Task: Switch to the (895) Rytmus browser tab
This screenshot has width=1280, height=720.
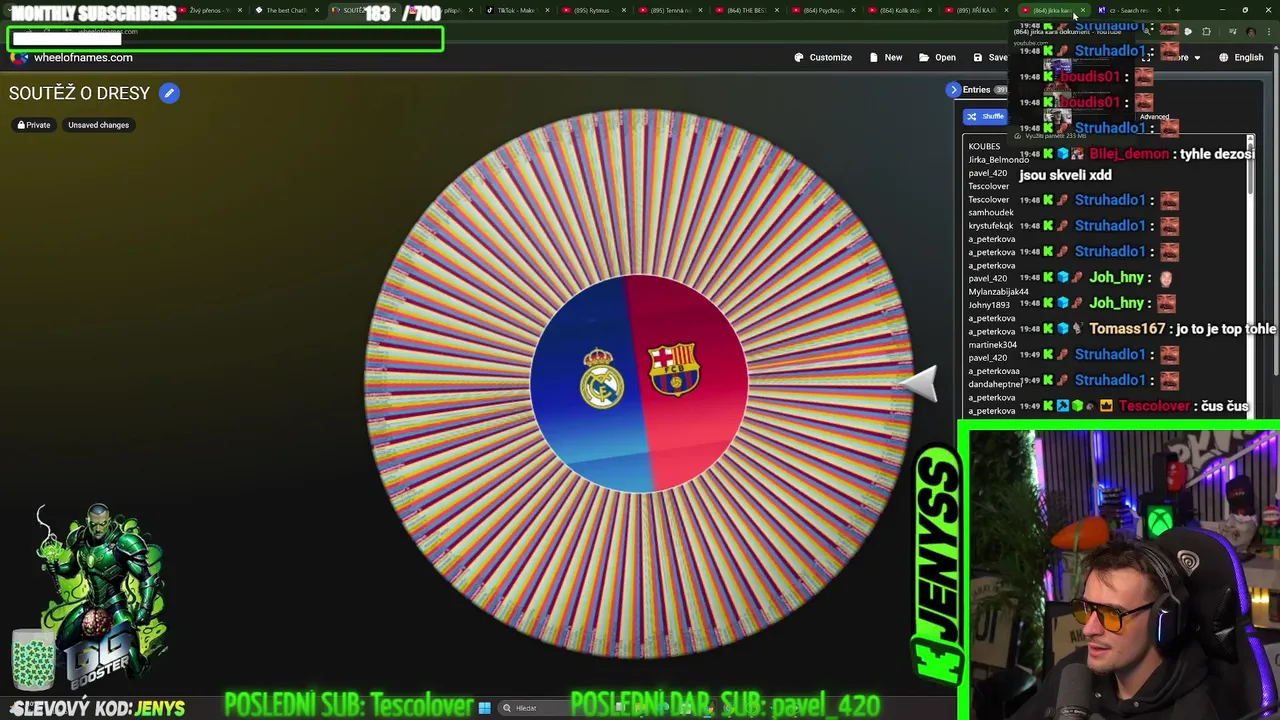Action: (x=592, y=10)
